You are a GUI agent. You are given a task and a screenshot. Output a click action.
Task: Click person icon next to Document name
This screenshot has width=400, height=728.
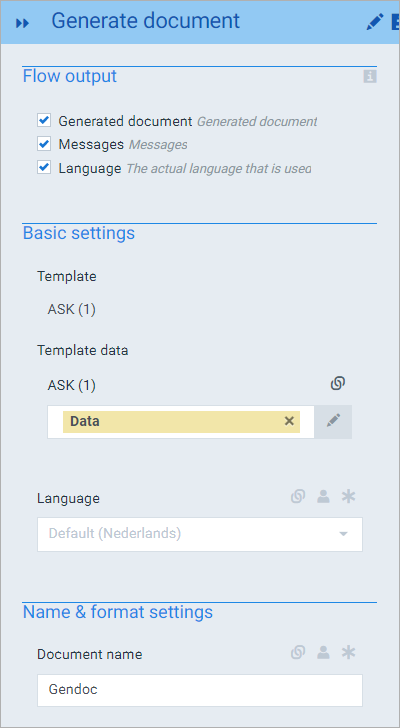pos(323,653)
